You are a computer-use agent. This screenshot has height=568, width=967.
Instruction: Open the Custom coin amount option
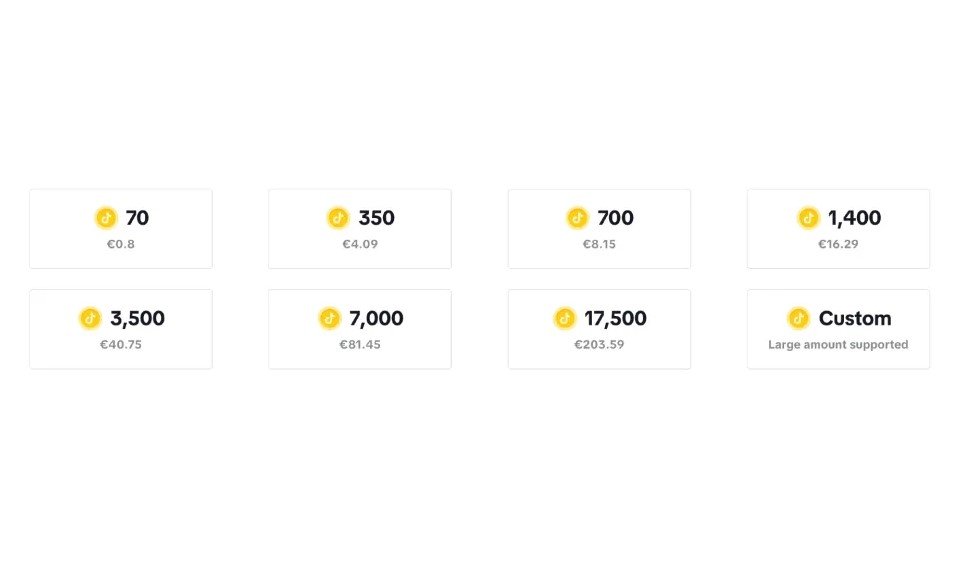838,329
